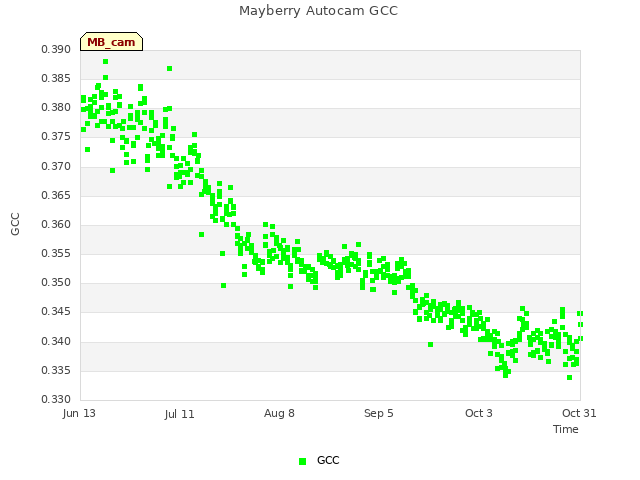Screen dimensions: 640x480
Task: Click the Jun 13 x-axis label
Action: 79,413
